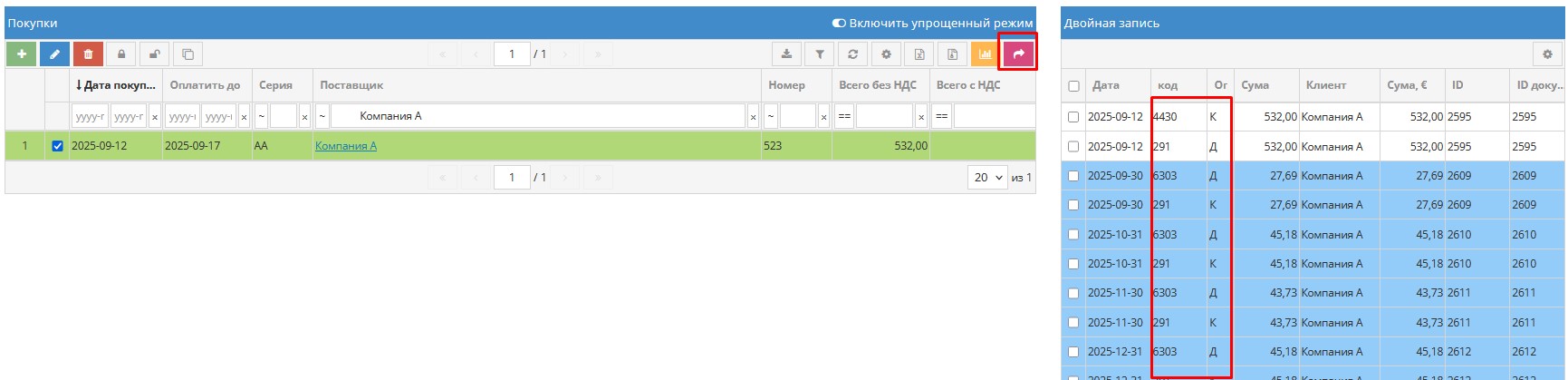Image resolution: width=1568 pixels, height=380 pixels.
Task: Click the closed padlock lock icon
Action: (121, 54)
